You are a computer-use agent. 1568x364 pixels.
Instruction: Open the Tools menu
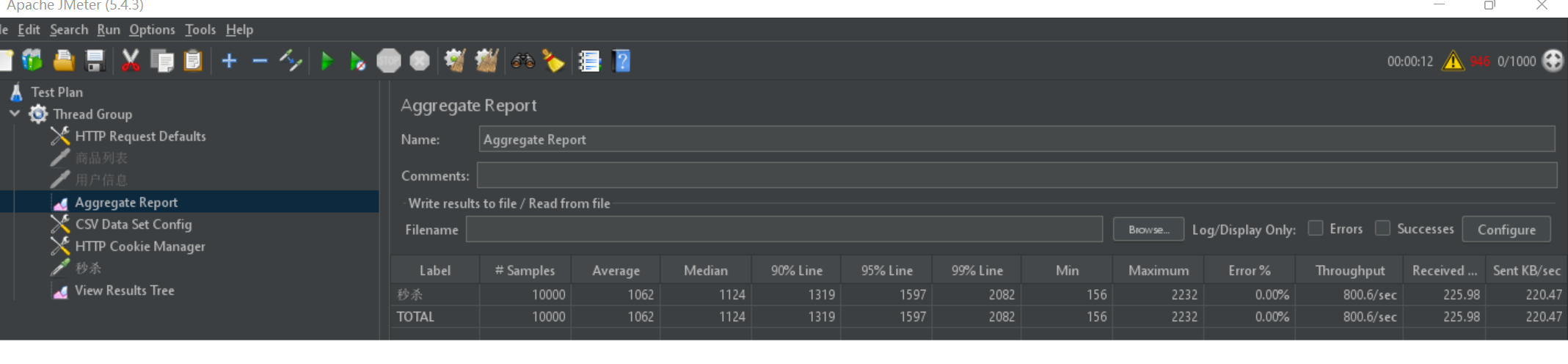(200, 29)
